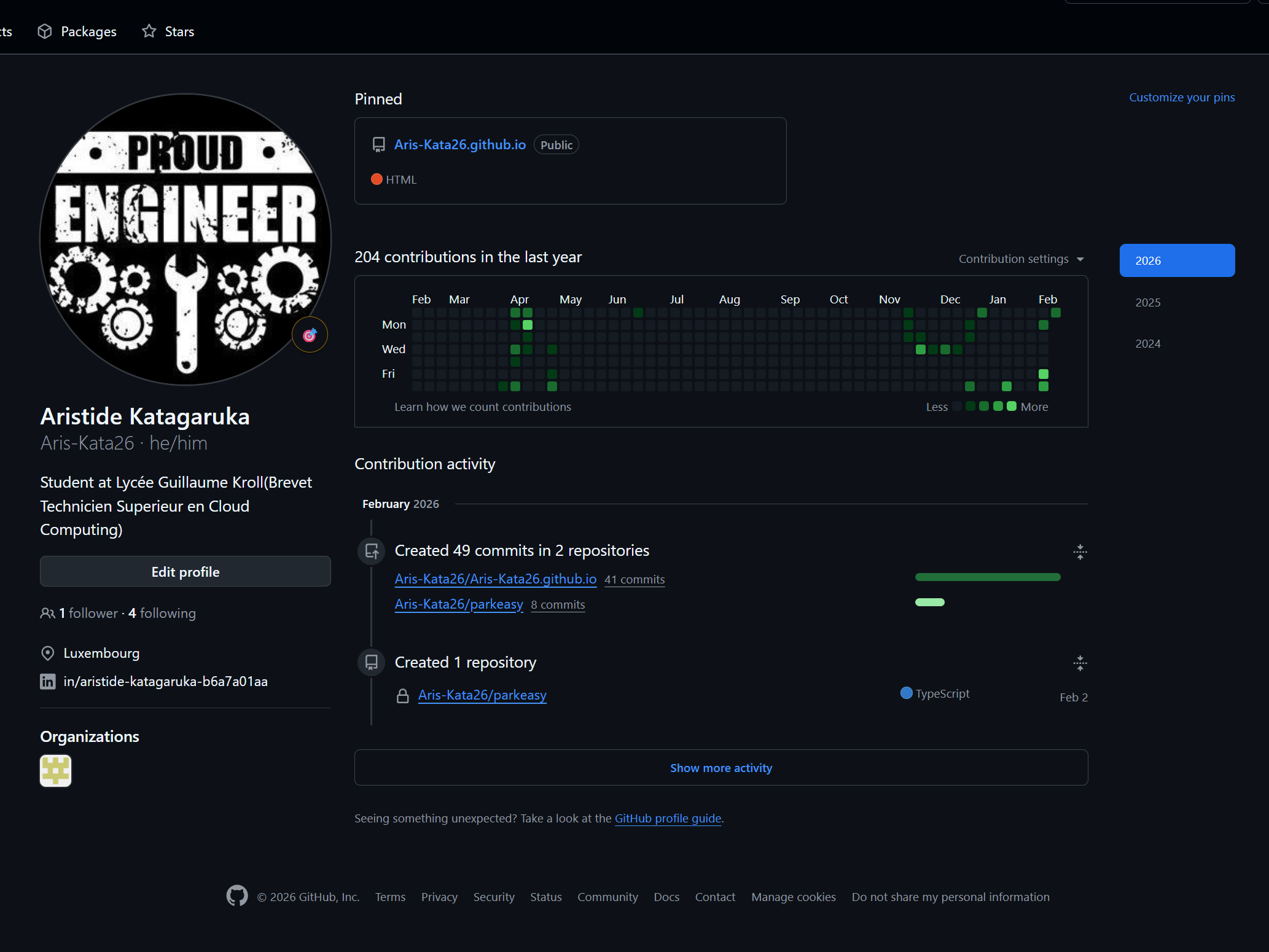Click the Stars star icon
Screen dimensions: 1269x952
click(x=149, y=31)
